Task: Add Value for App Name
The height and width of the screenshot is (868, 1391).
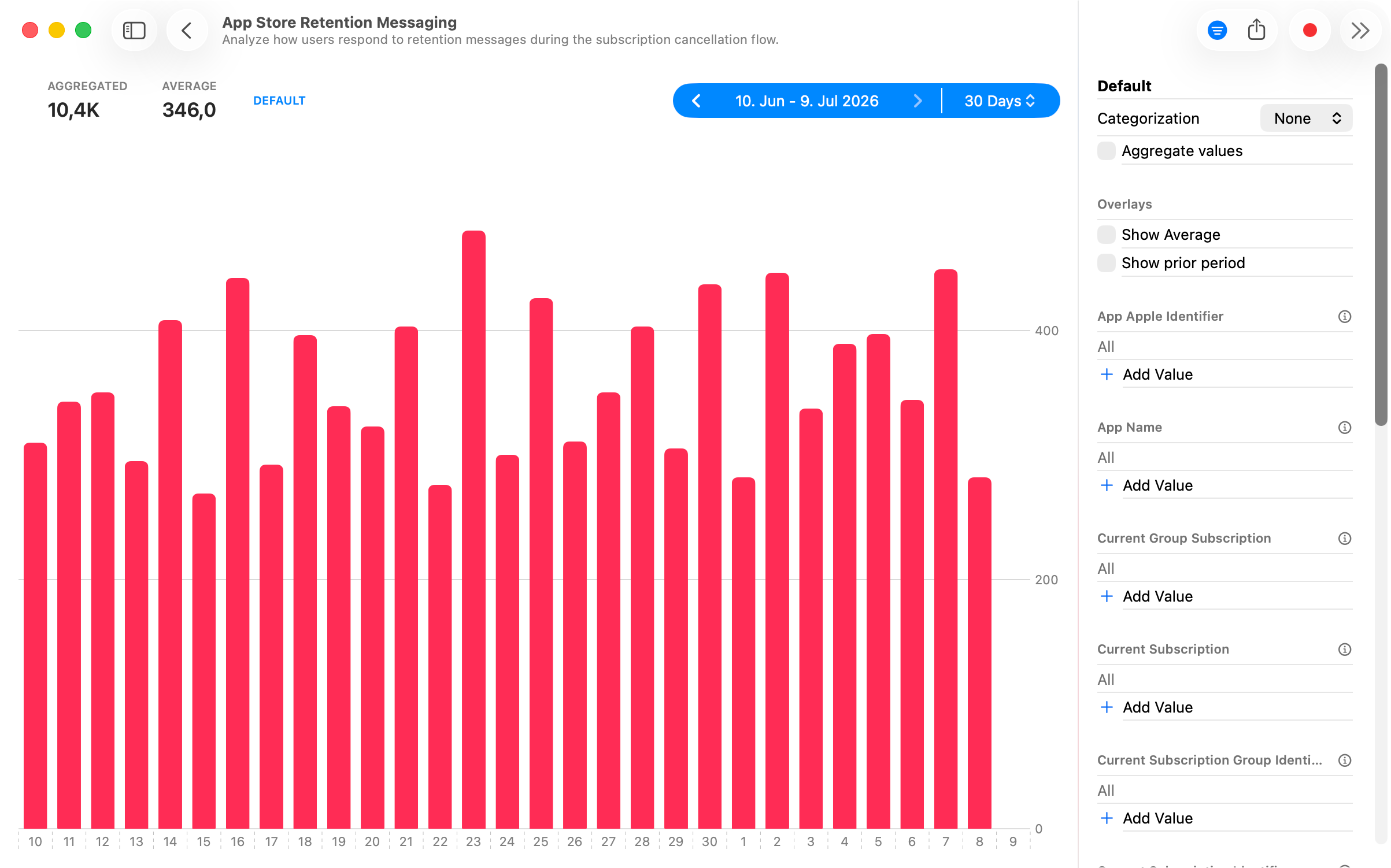Action: pyautogui.click(x=1157, y=485)
